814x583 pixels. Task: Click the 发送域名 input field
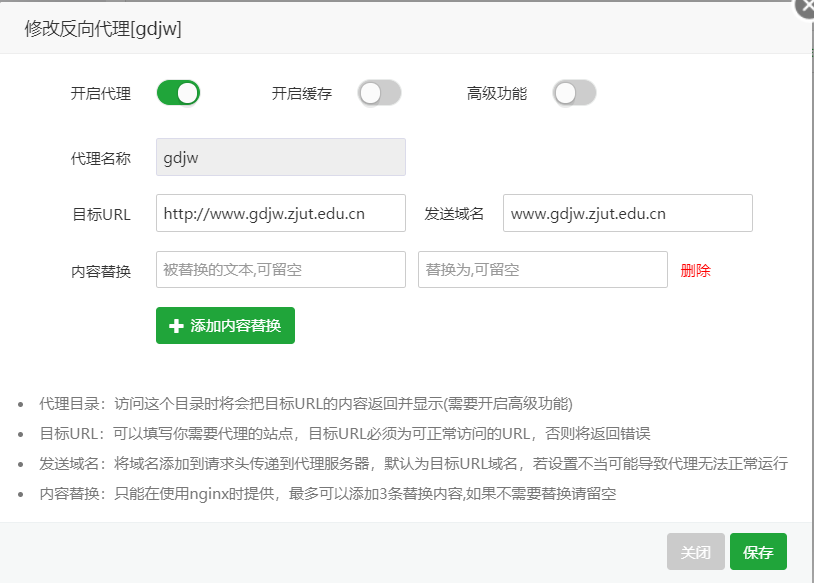coord(628,213)
